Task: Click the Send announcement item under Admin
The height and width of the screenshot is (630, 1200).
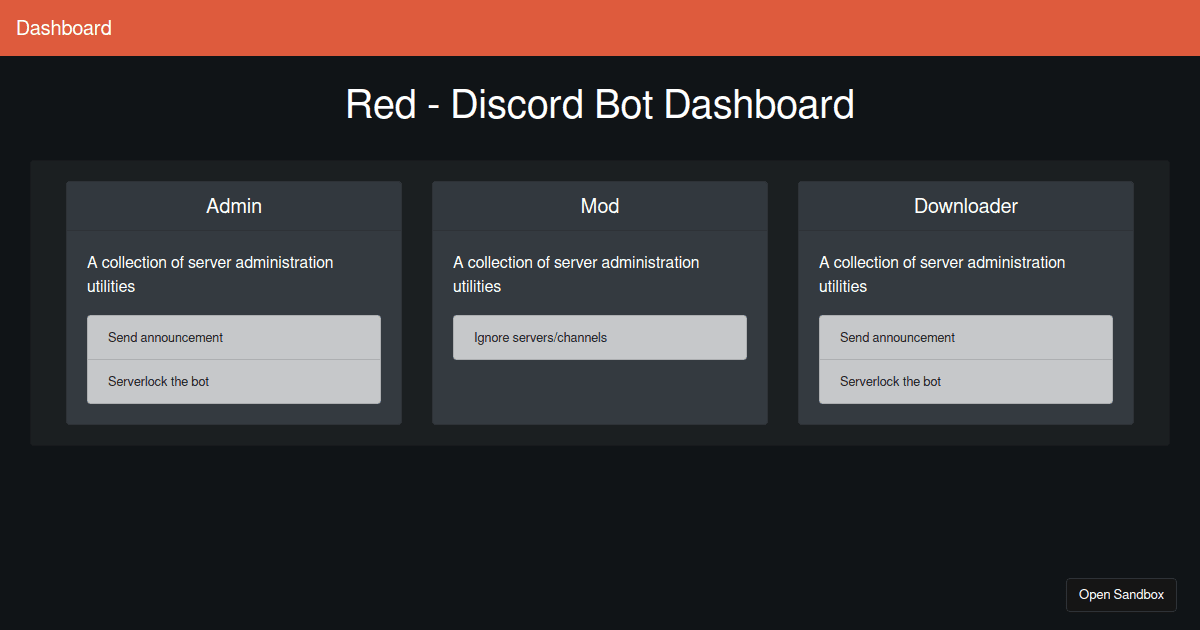Action: click(233, 337)
